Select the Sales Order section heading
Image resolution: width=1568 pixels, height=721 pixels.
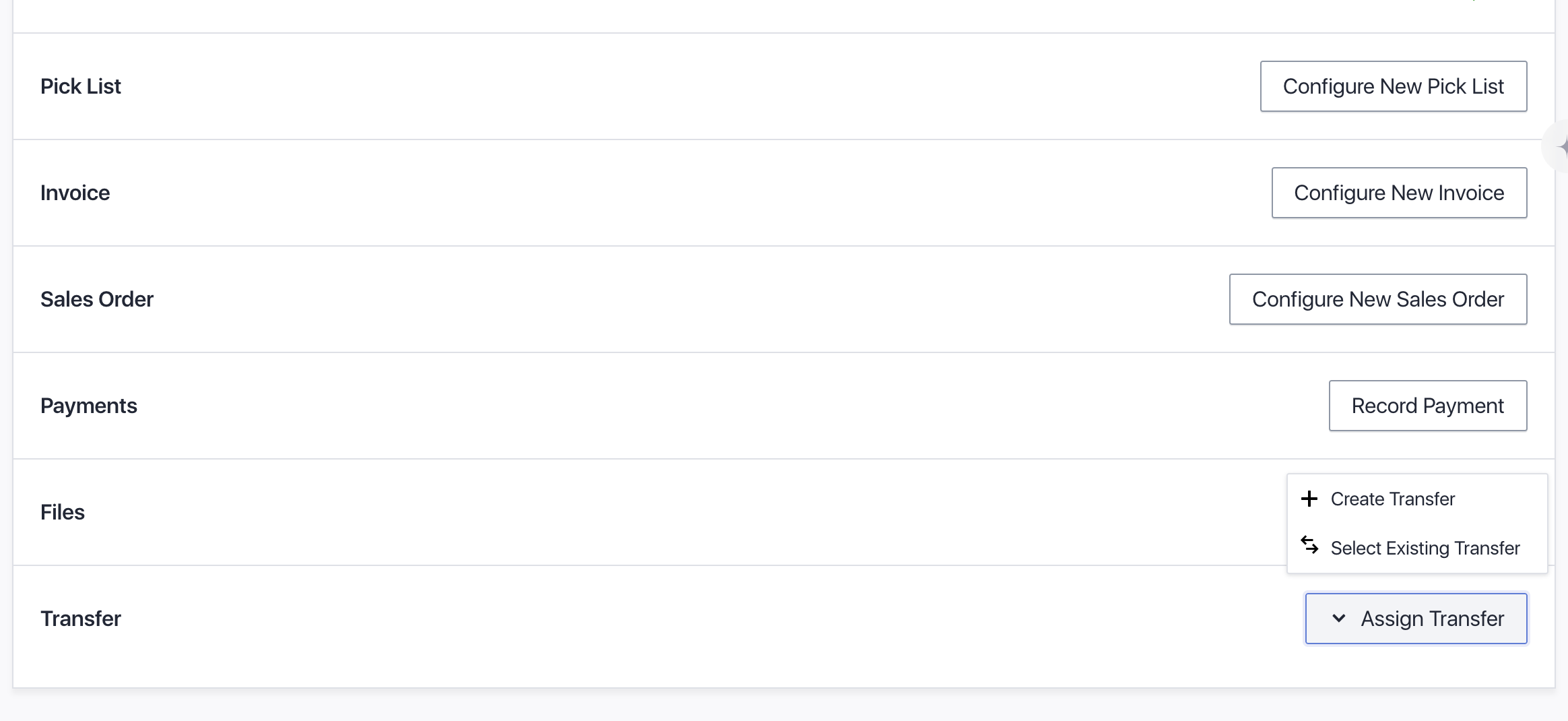pyautogui.click(x=97, y=299)
